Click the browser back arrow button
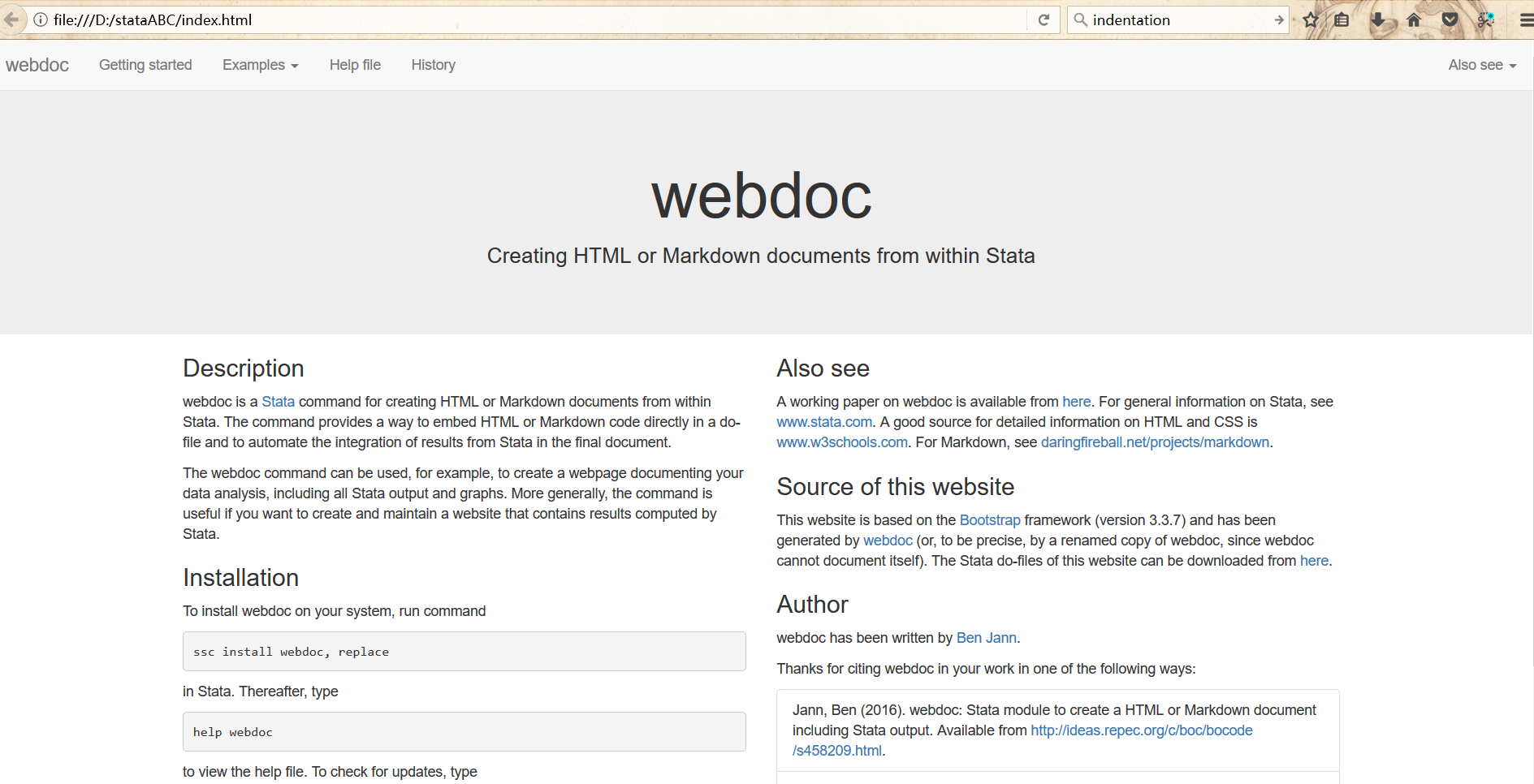 [x=11, y=19]
